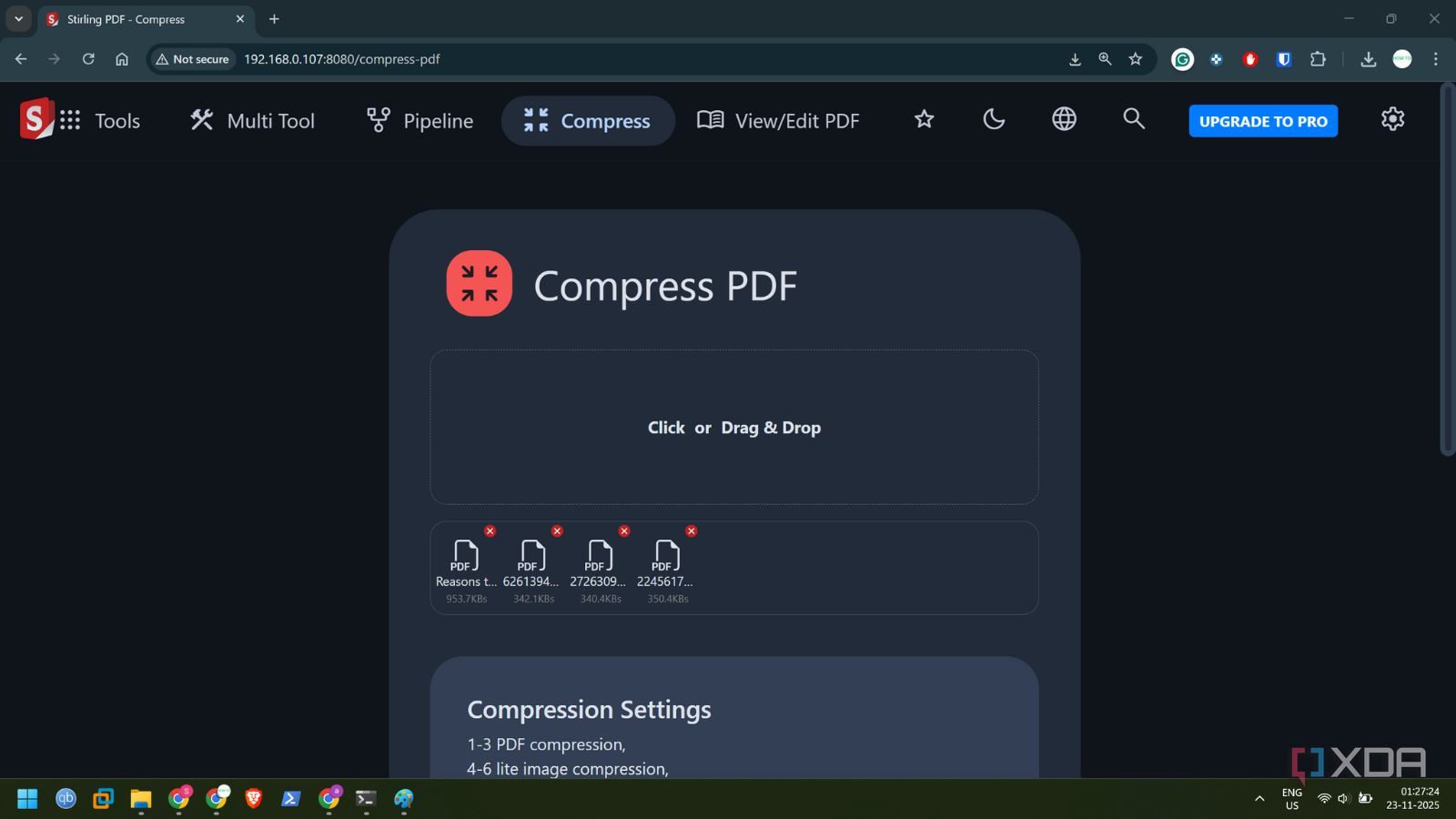Go to browser home page
Screen dimensions: 1456x819
click(122, 59)
